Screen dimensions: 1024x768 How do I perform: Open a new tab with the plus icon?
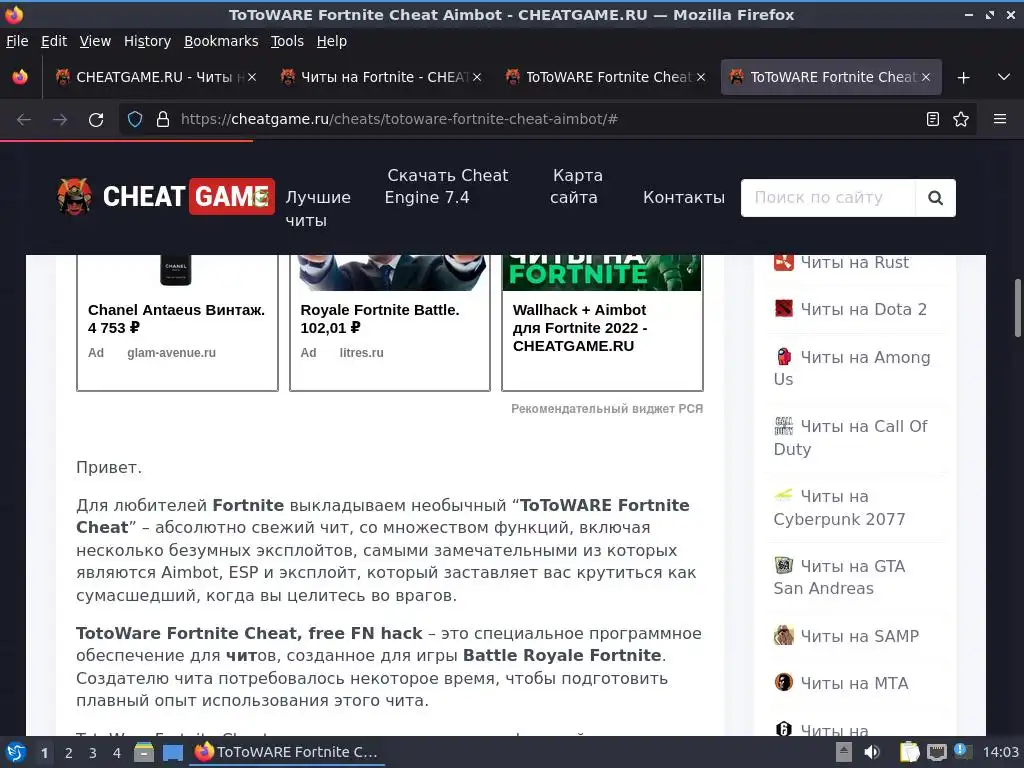963,78
